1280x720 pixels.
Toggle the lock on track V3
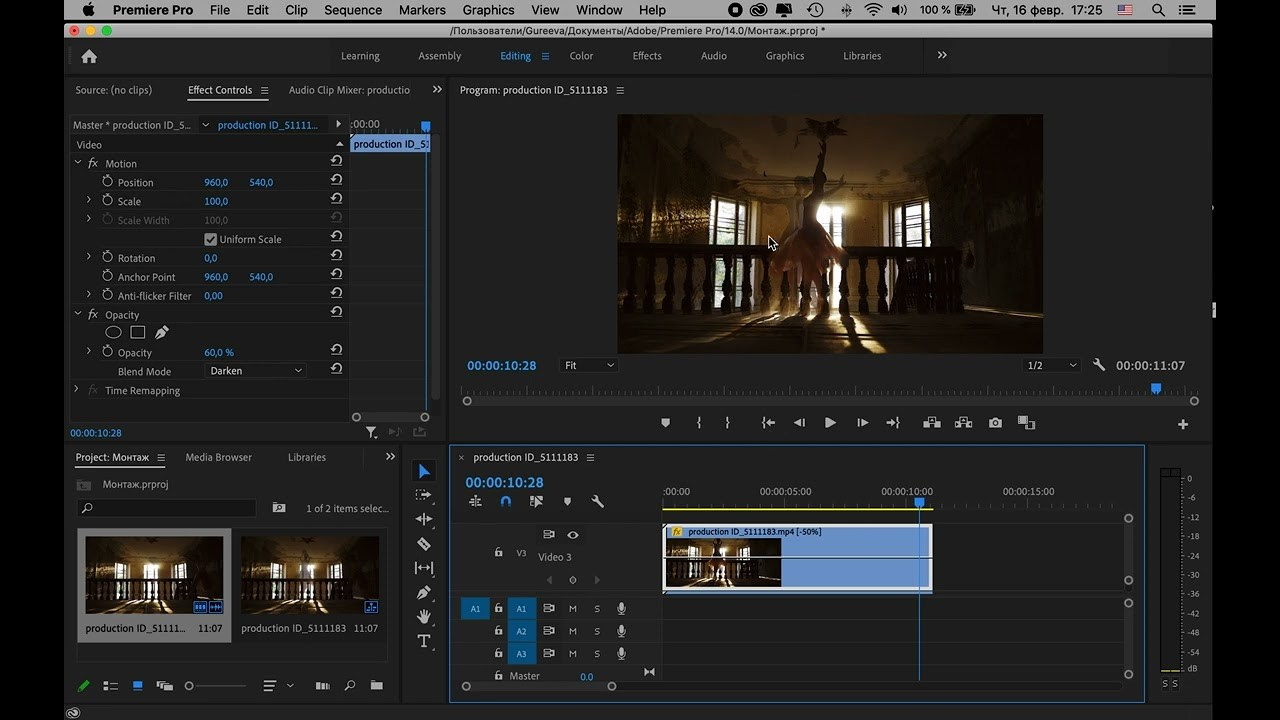498,553
